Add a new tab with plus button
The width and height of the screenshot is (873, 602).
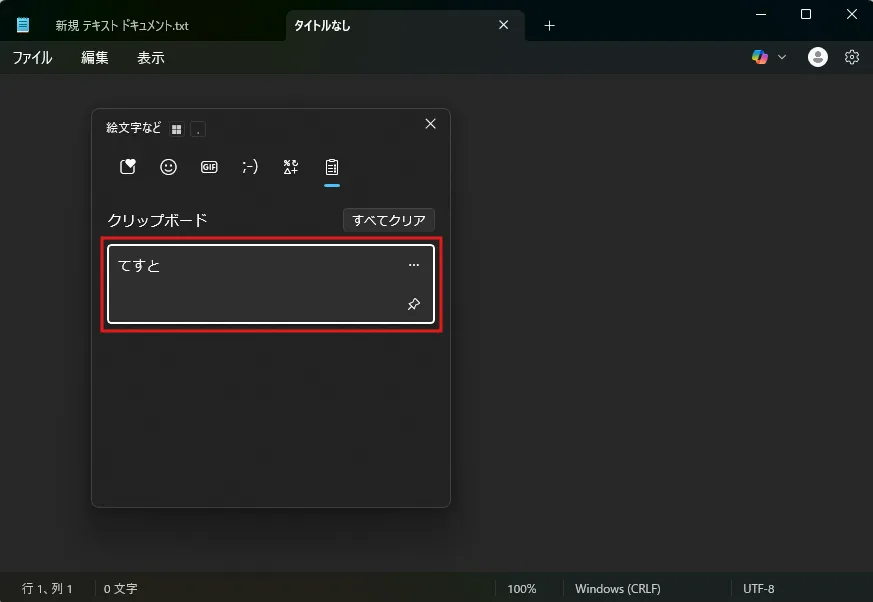click(550, 26)
